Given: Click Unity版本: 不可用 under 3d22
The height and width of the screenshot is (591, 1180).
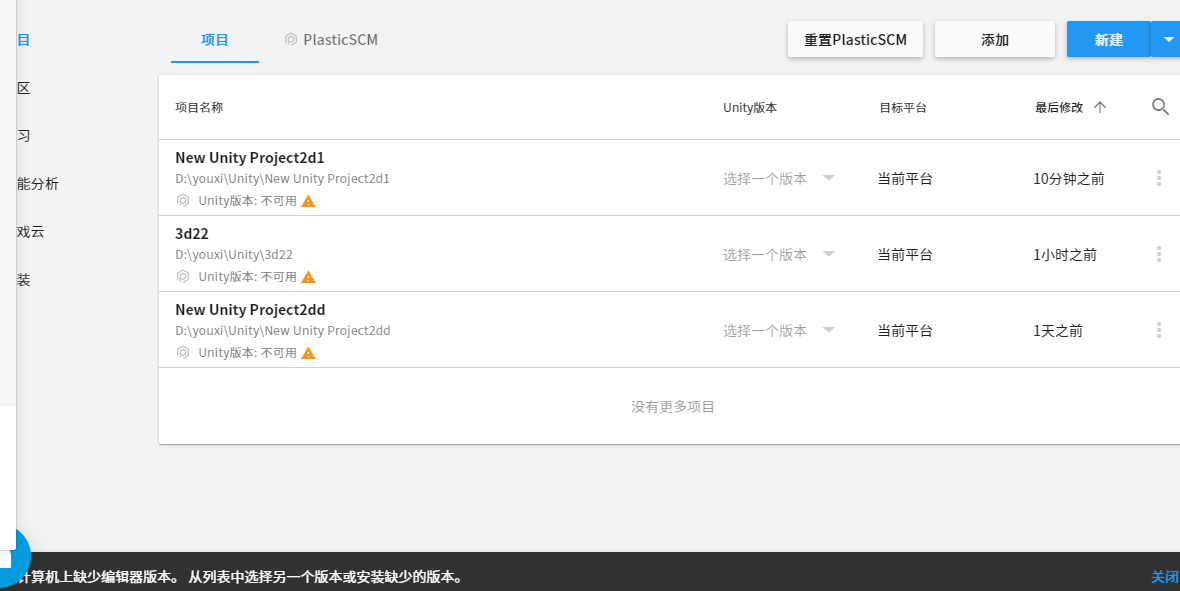Looking at the screenshot, I should [248, 277].
